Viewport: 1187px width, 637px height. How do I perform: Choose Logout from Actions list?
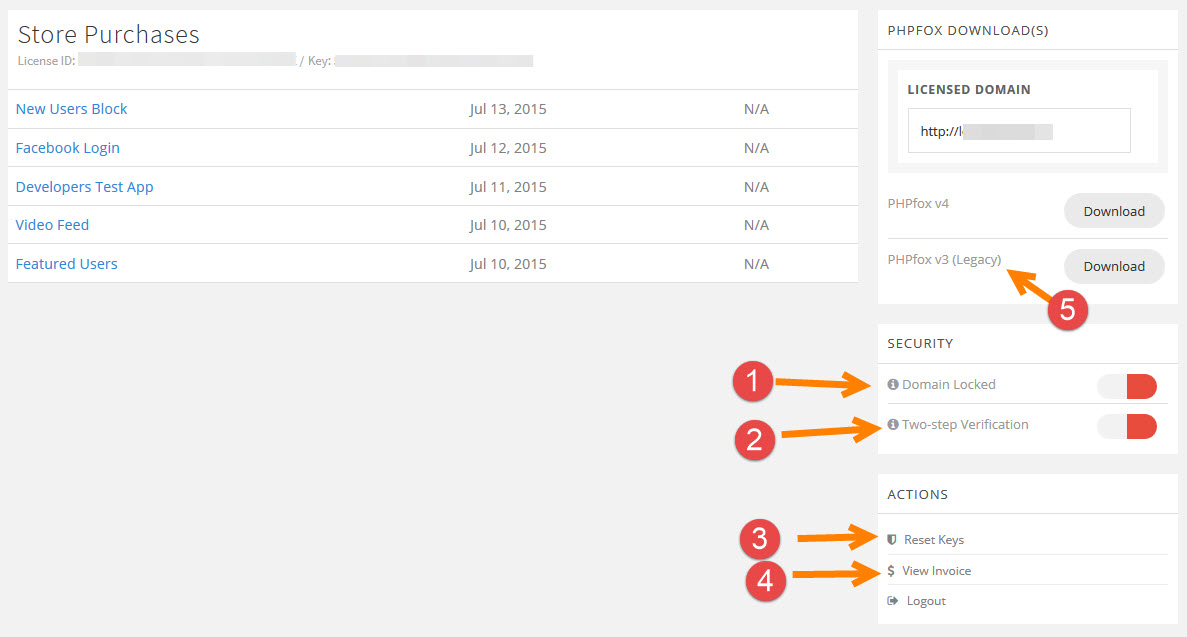point(926,601)
